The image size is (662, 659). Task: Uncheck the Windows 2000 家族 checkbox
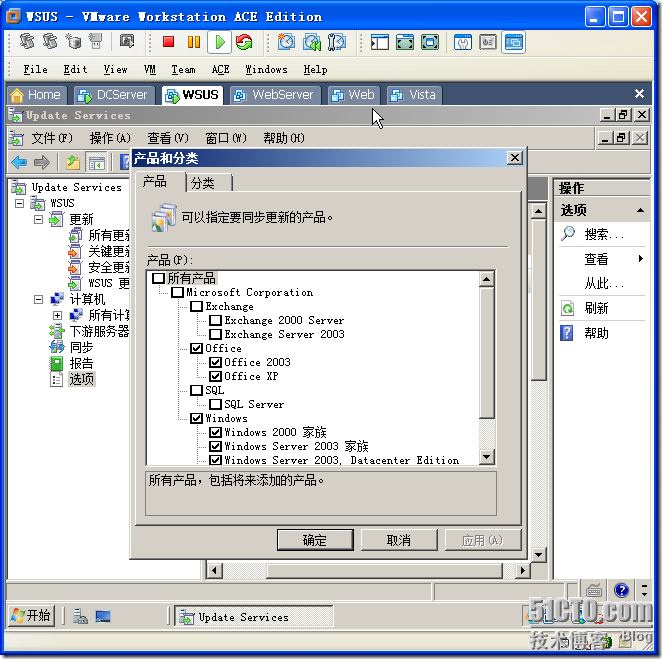[x=215, y=432]
